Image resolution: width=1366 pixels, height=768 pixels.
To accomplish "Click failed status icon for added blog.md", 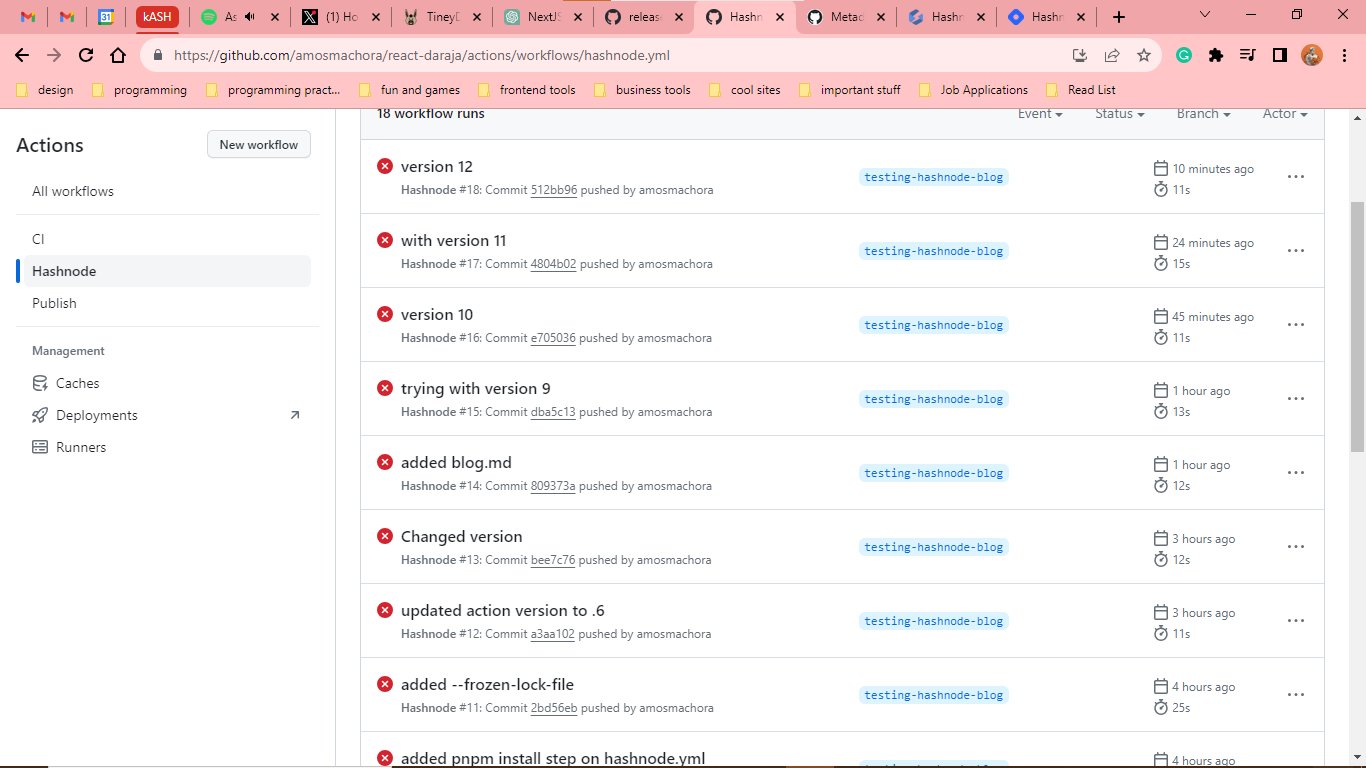I will pos(384,462).
